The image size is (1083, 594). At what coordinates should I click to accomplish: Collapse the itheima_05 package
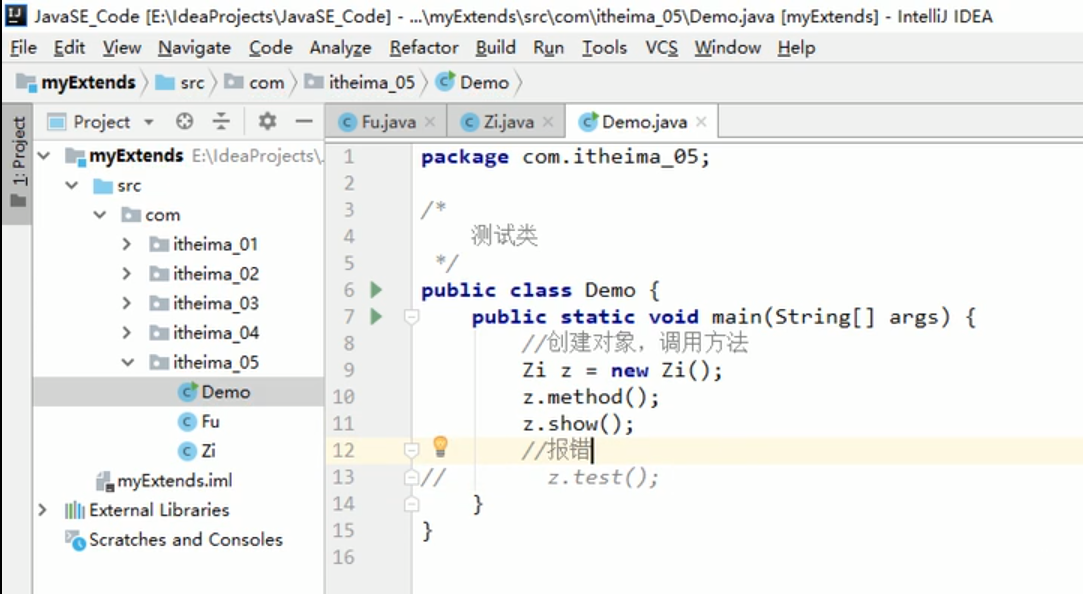coord(128,363)
